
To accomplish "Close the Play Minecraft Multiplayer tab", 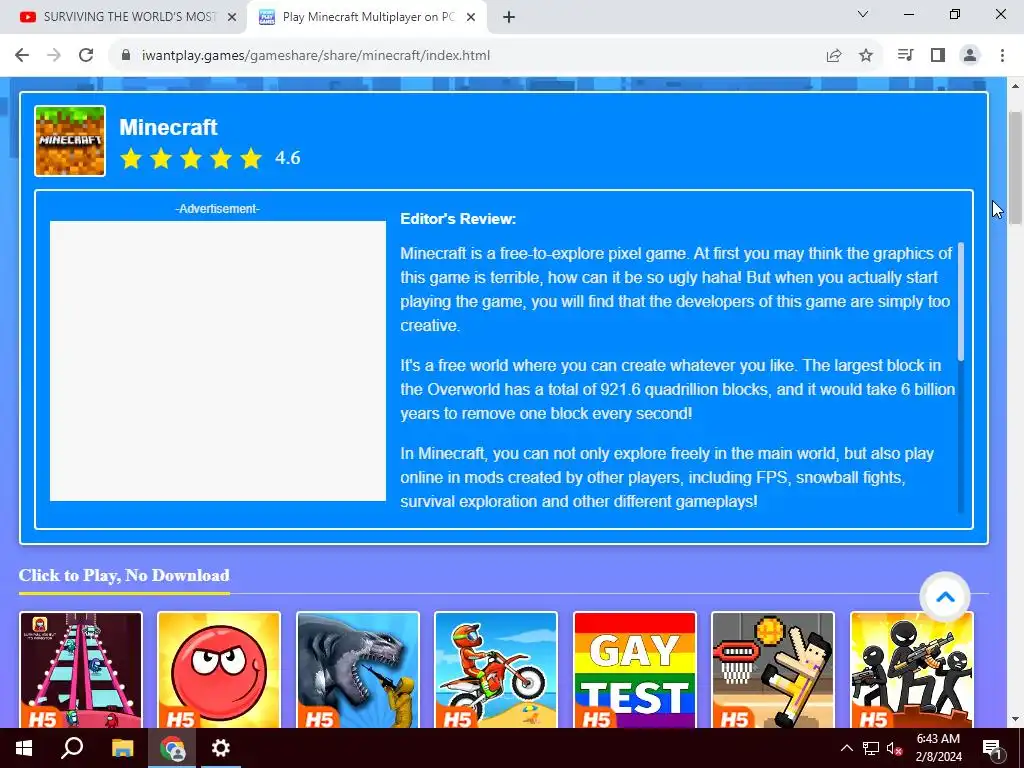I will coord(471,18).
